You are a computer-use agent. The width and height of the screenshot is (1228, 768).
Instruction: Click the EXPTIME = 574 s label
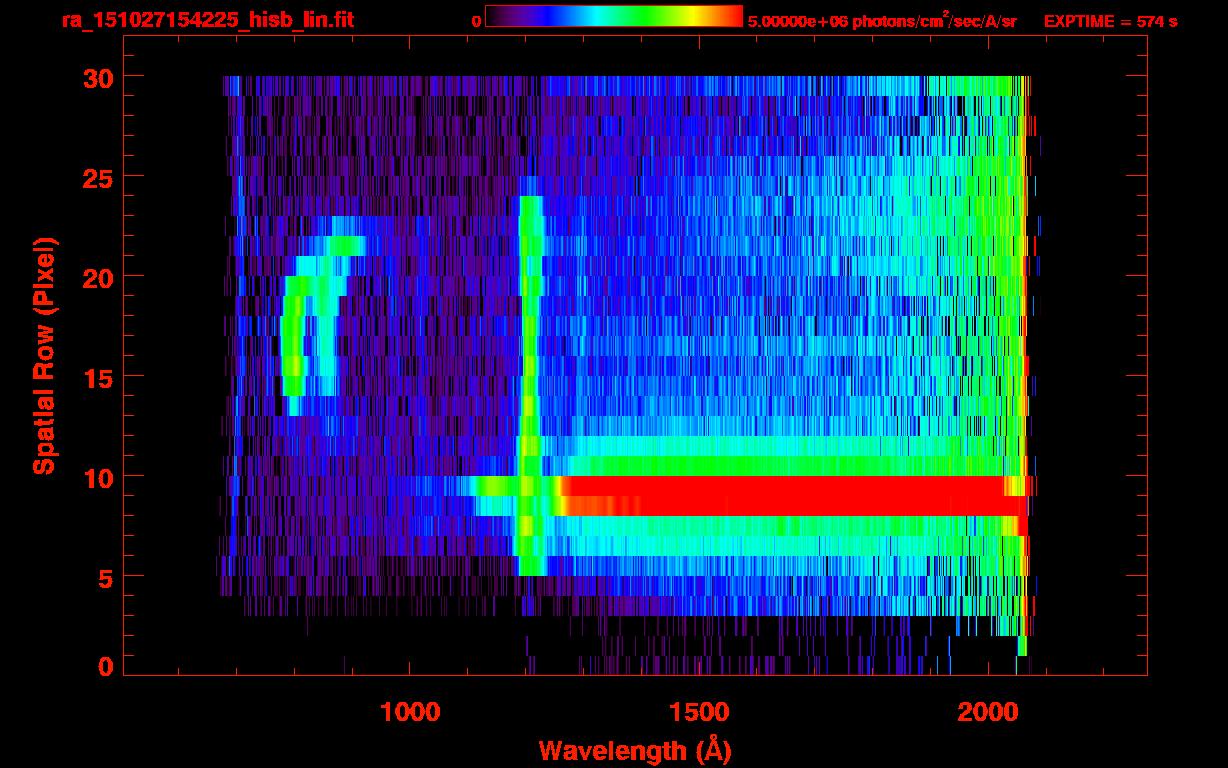(x=1110, y=21)
